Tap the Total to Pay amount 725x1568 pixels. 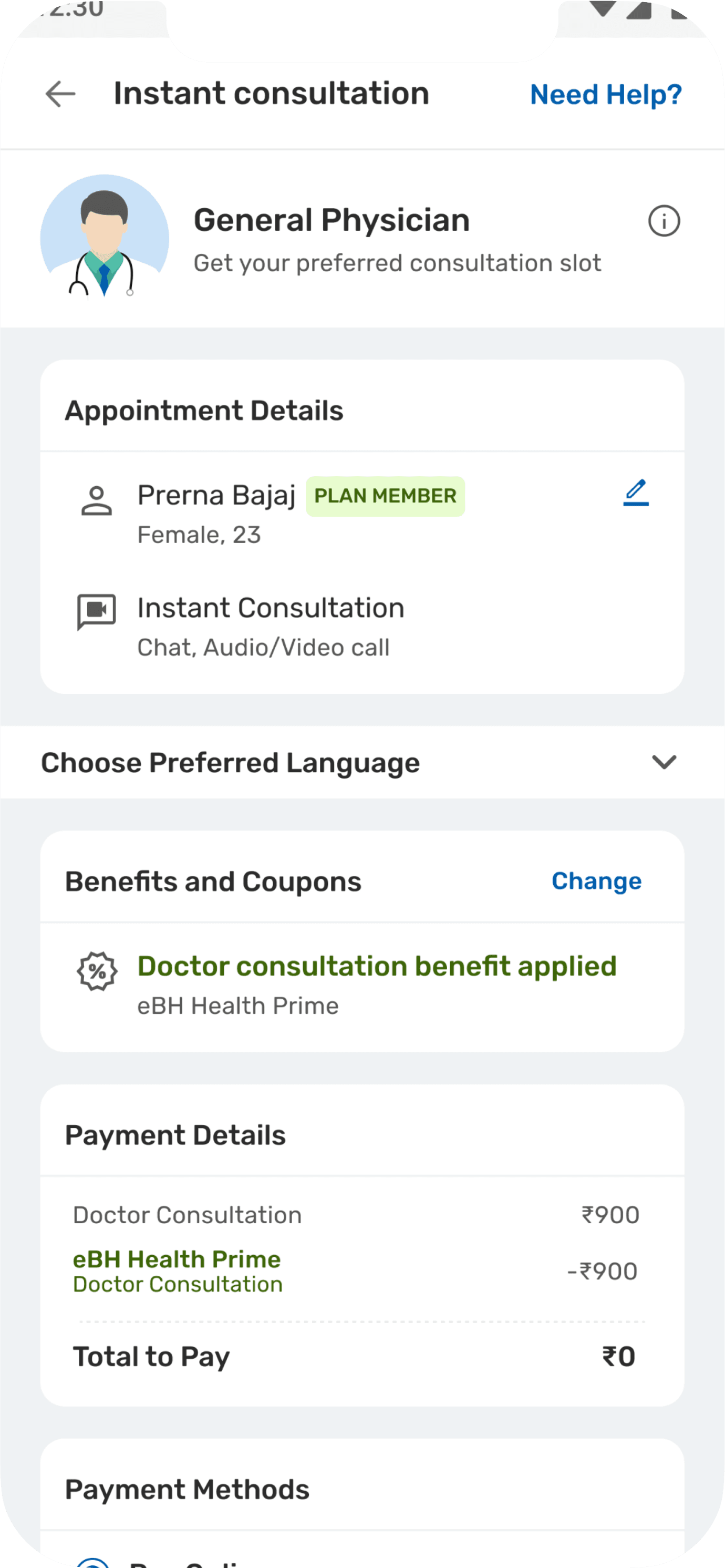[618, 1357]
